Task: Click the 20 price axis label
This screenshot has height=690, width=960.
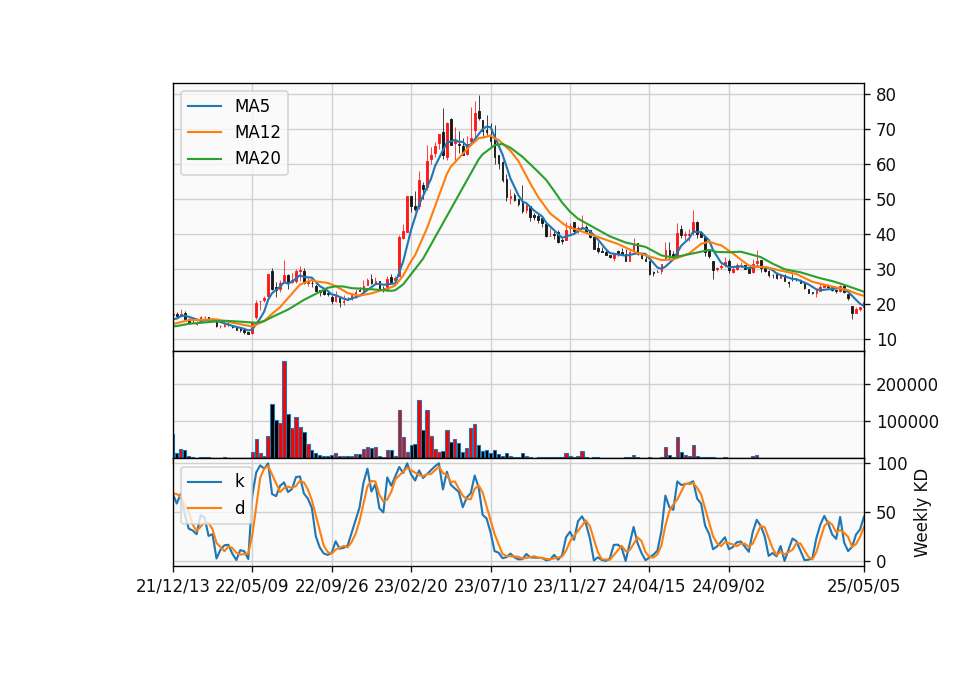Action: [886, 305]
